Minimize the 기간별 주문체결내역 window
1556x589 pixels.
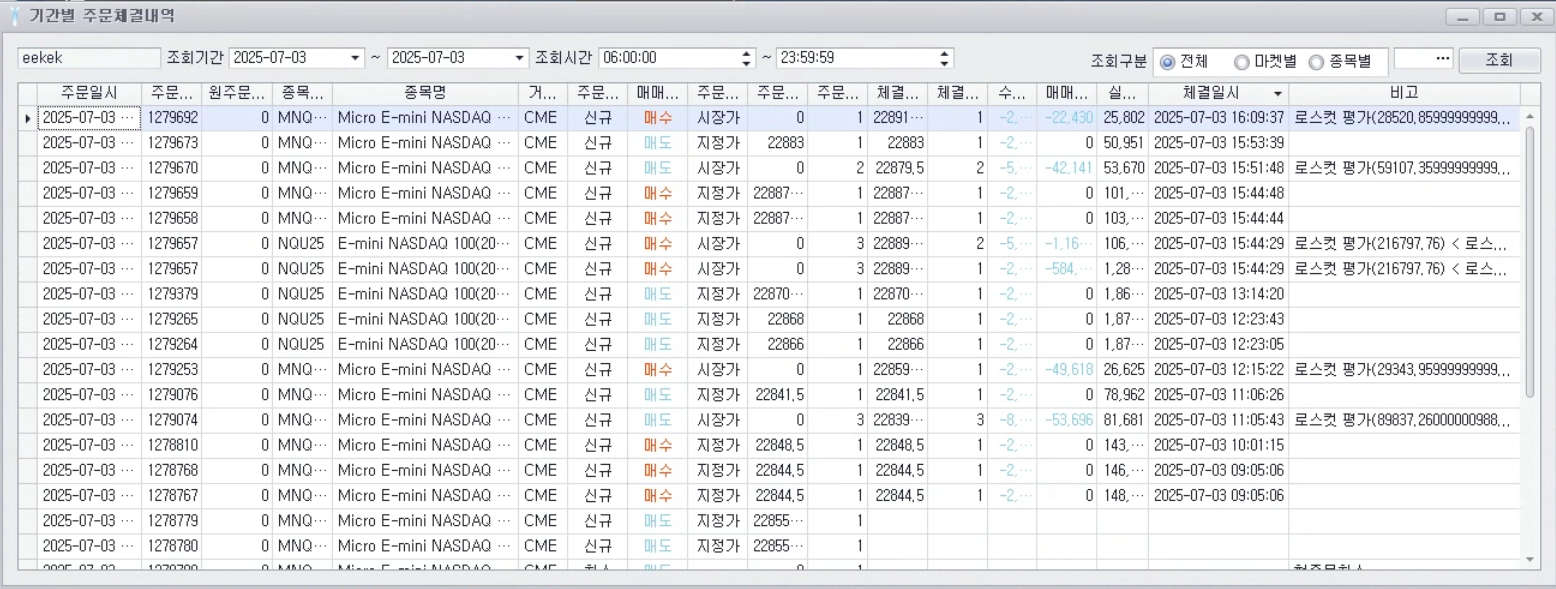click(x=1462, y=17)
